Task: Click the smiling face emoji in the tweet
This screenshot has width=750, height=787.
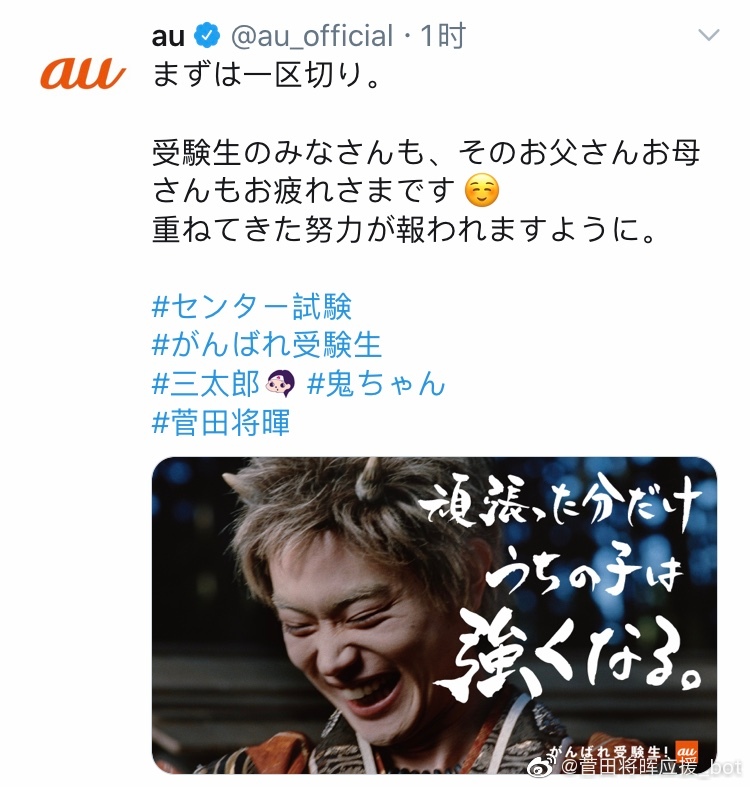Action: pos(482,191)
